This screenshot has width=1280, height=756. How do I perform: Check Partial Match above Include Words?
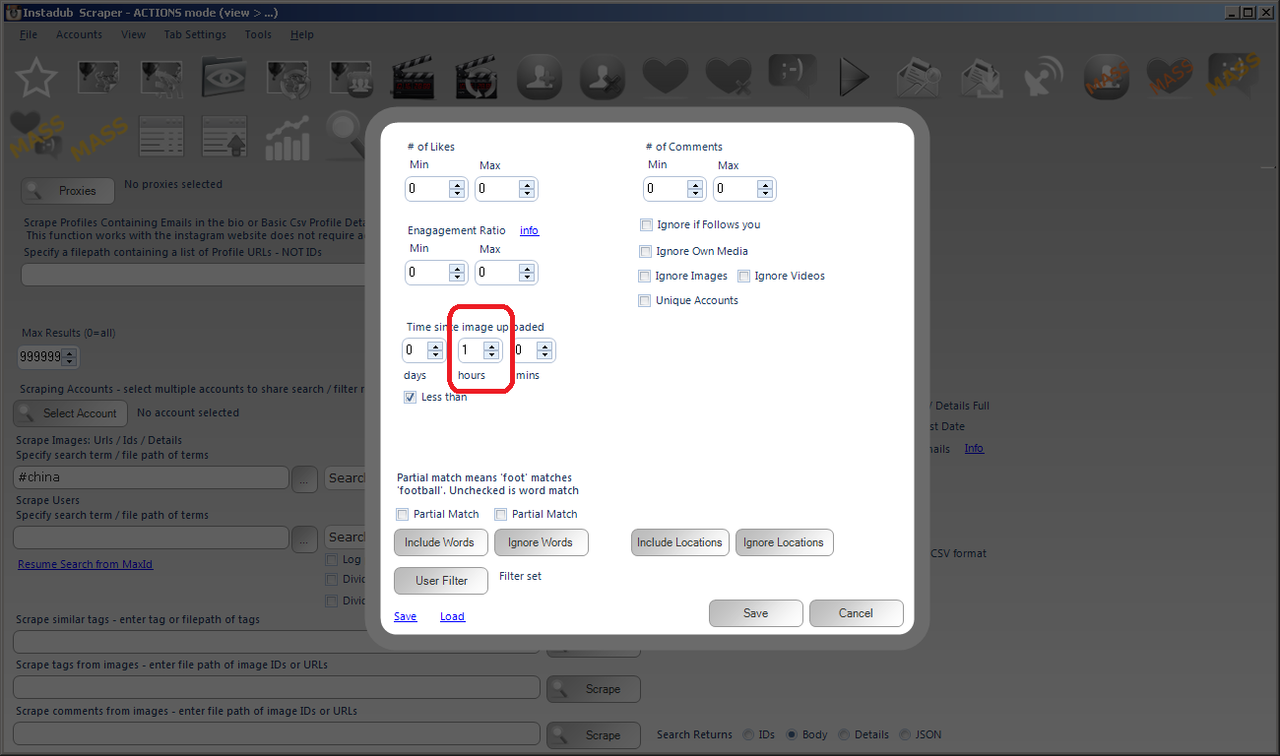pos(402,515)
